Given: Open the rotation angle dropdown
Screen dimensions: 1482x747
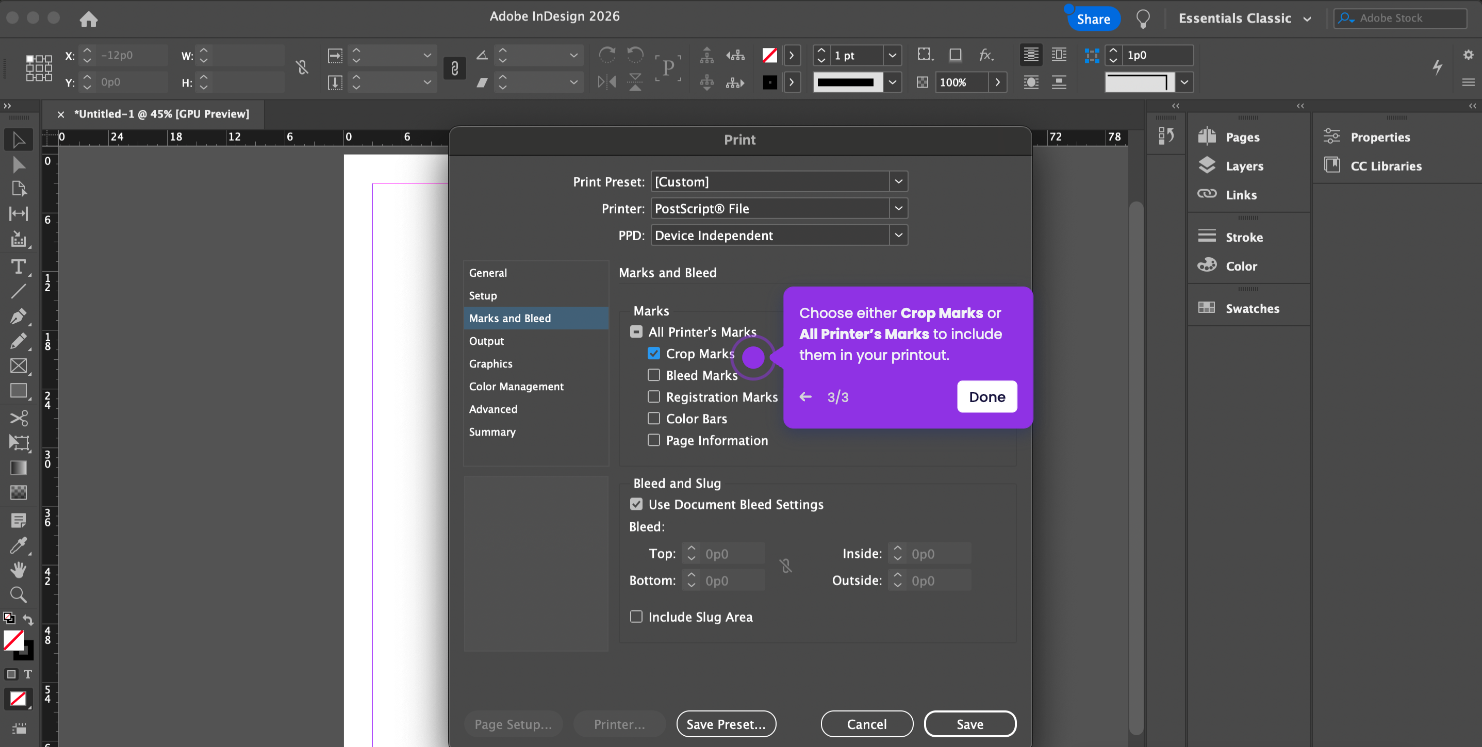Looking at the screenshot, I should pyautogui.click(x=574, y=56).
